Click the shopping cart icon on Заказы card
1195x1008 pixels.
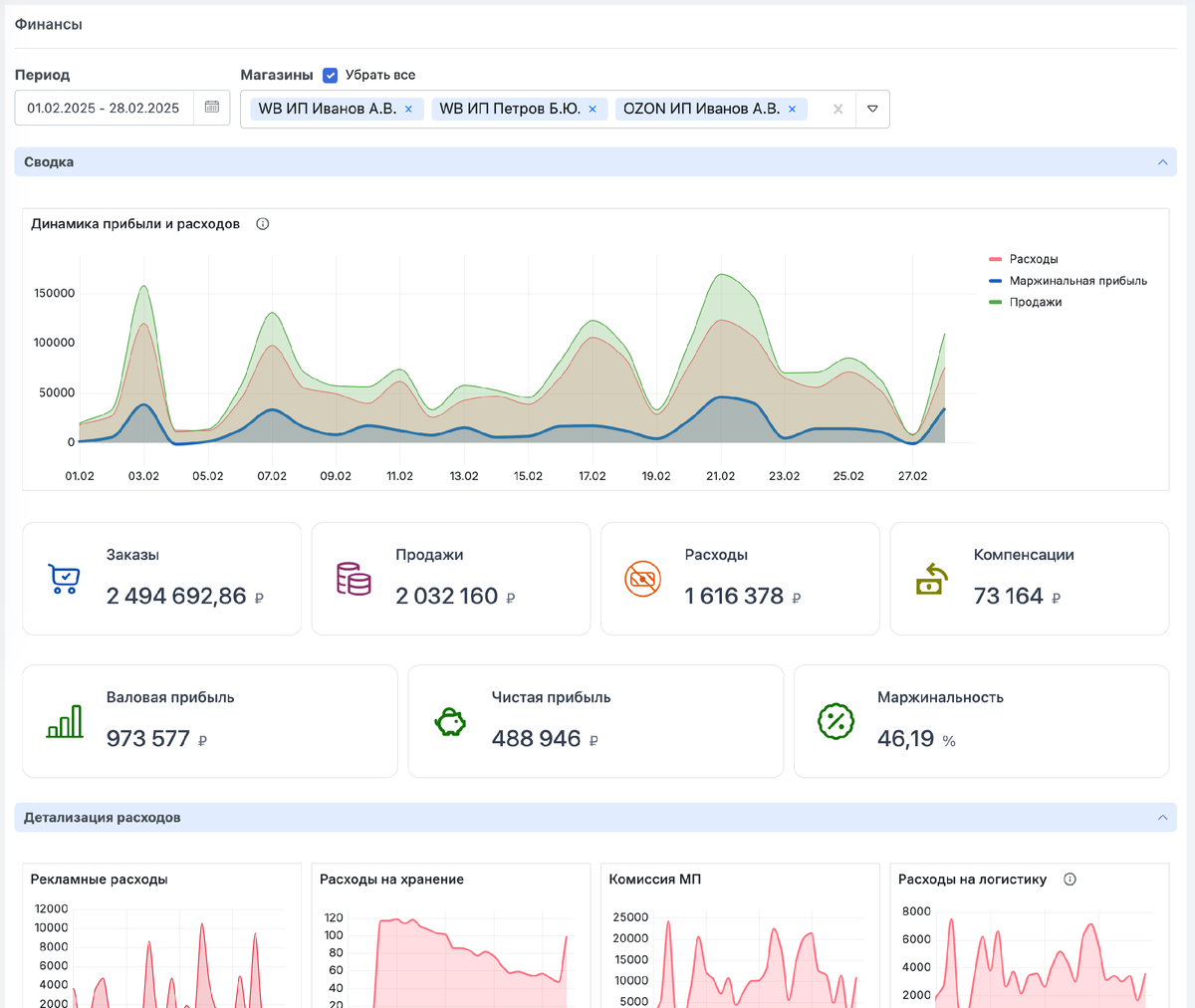64,579
